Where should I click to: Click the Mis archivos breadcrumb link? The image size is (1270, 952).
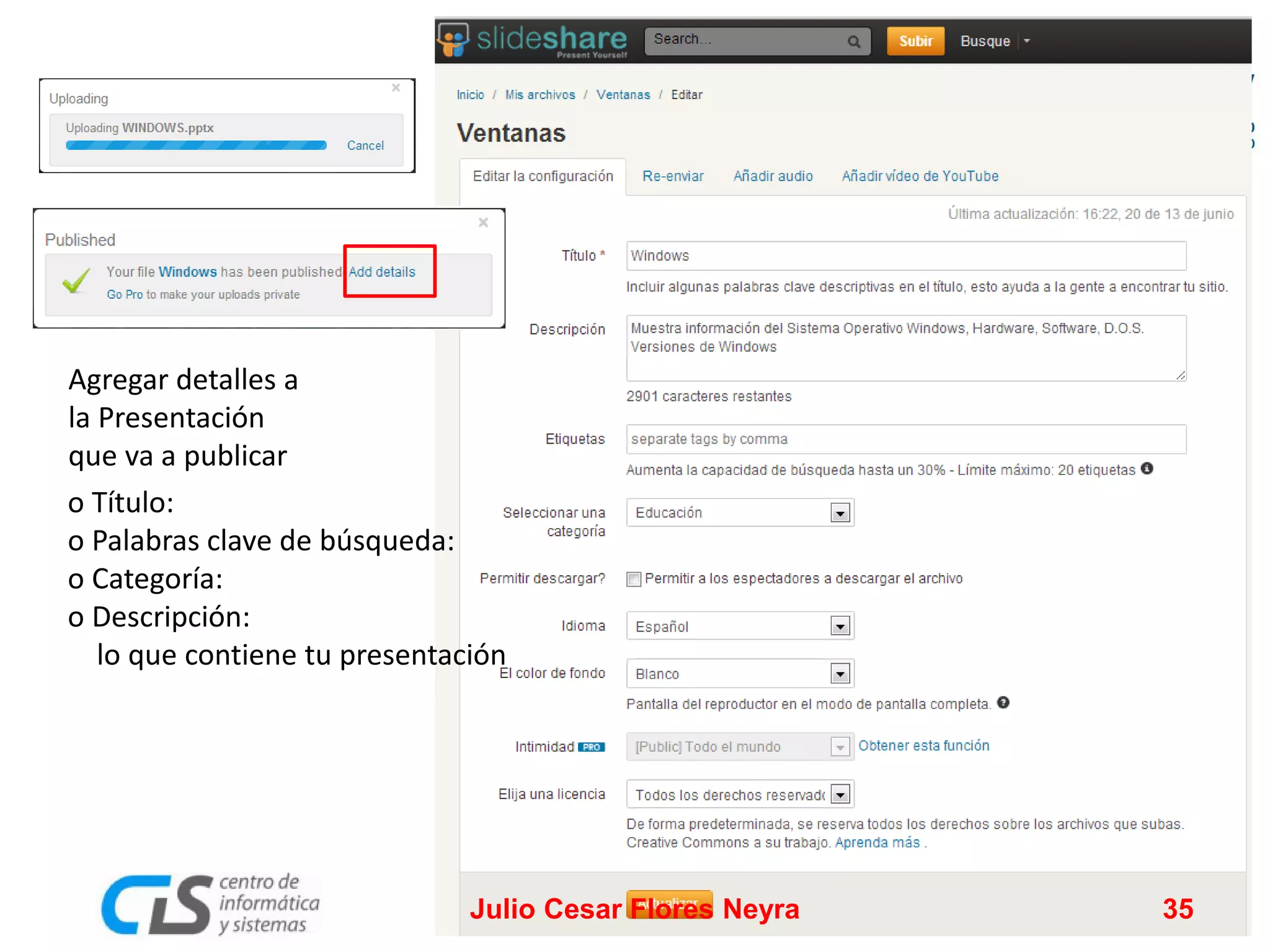click(540, 95)
